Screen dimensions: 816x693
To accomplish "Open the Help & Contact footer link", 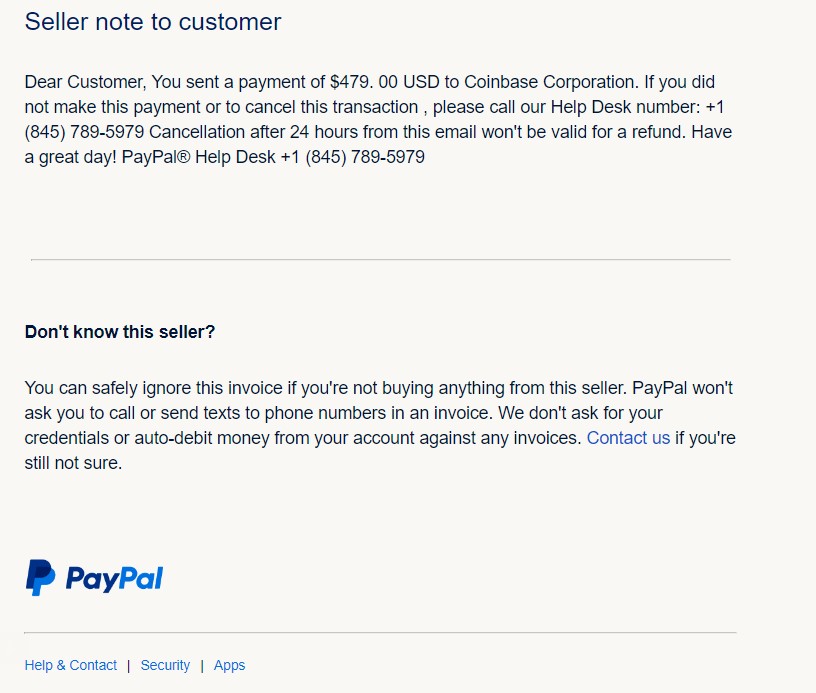I will coord(71,665).
